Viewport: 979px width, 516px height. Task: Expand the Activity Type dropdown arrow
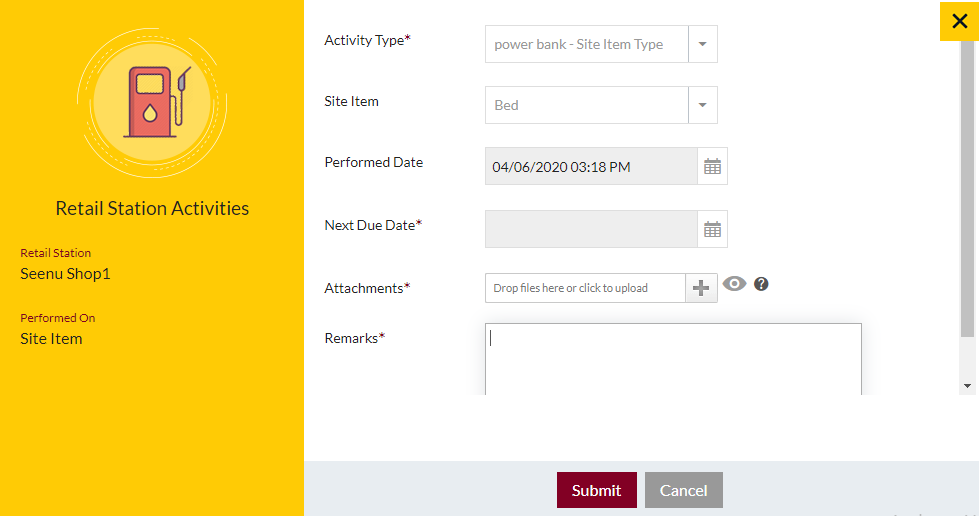pyautogui.click(x=702, y=44)
